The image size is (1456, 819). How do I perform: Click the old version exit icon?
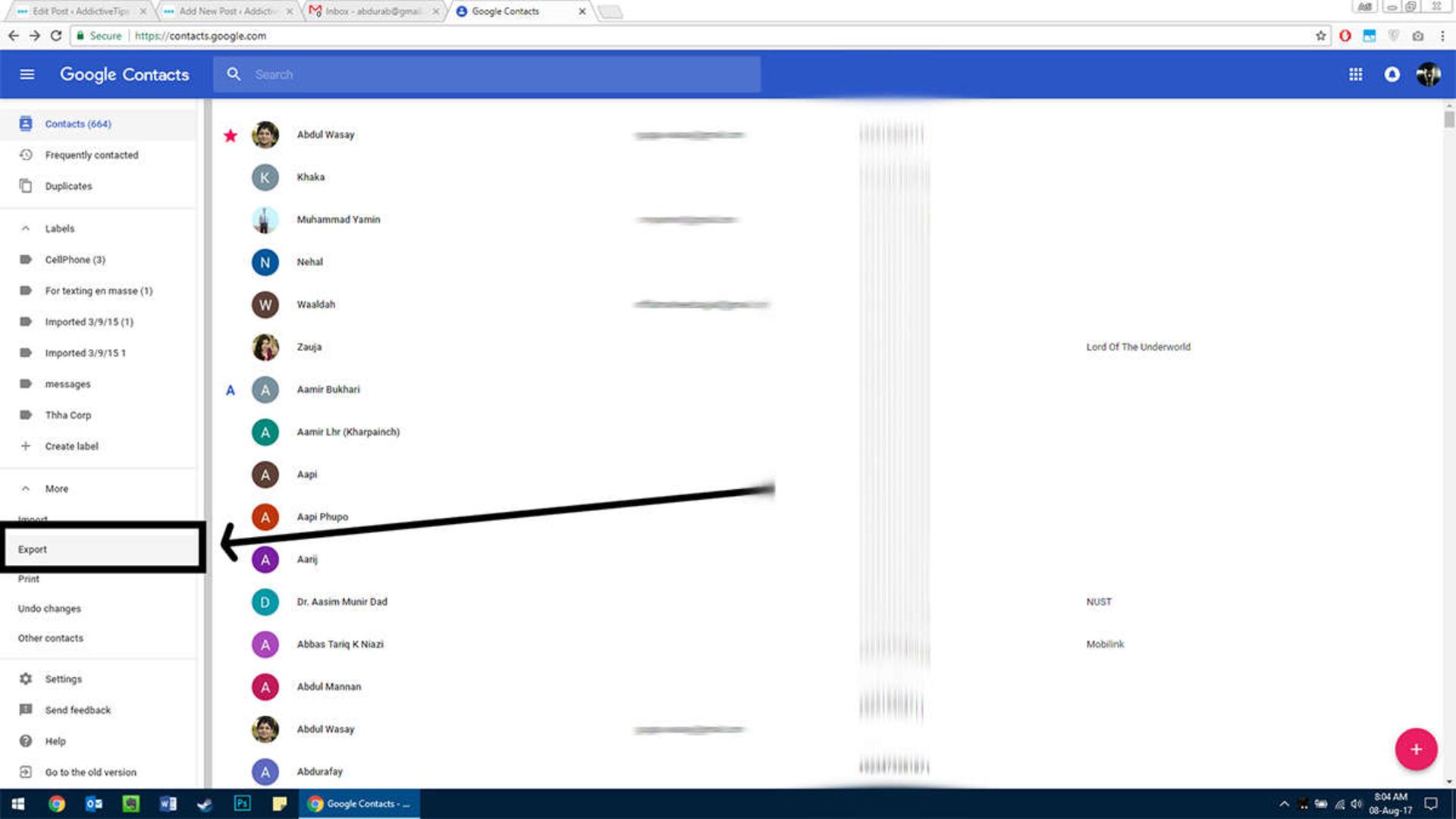(26, 772)
